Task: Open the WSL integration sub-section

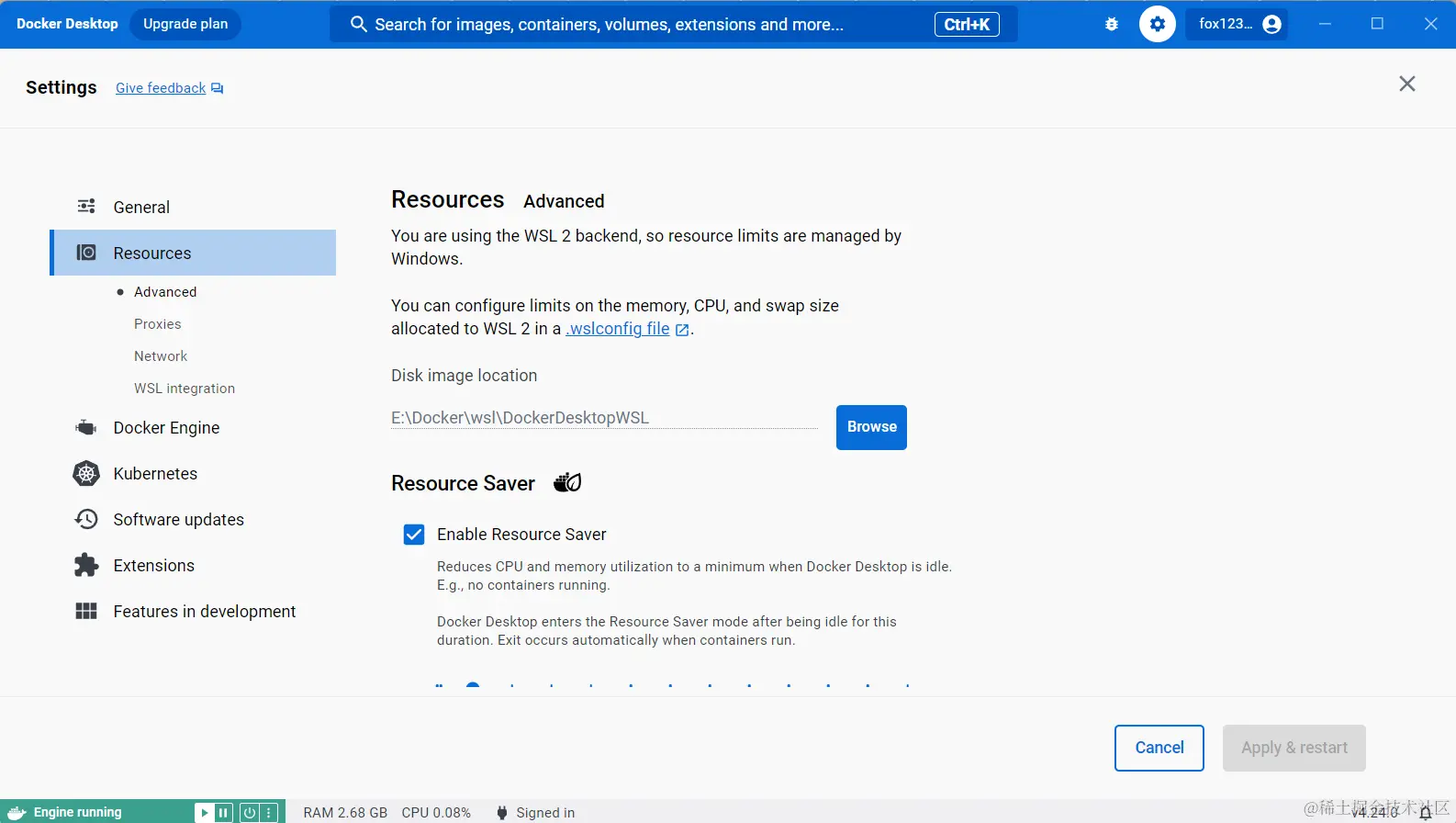Action: pos(185,389)
